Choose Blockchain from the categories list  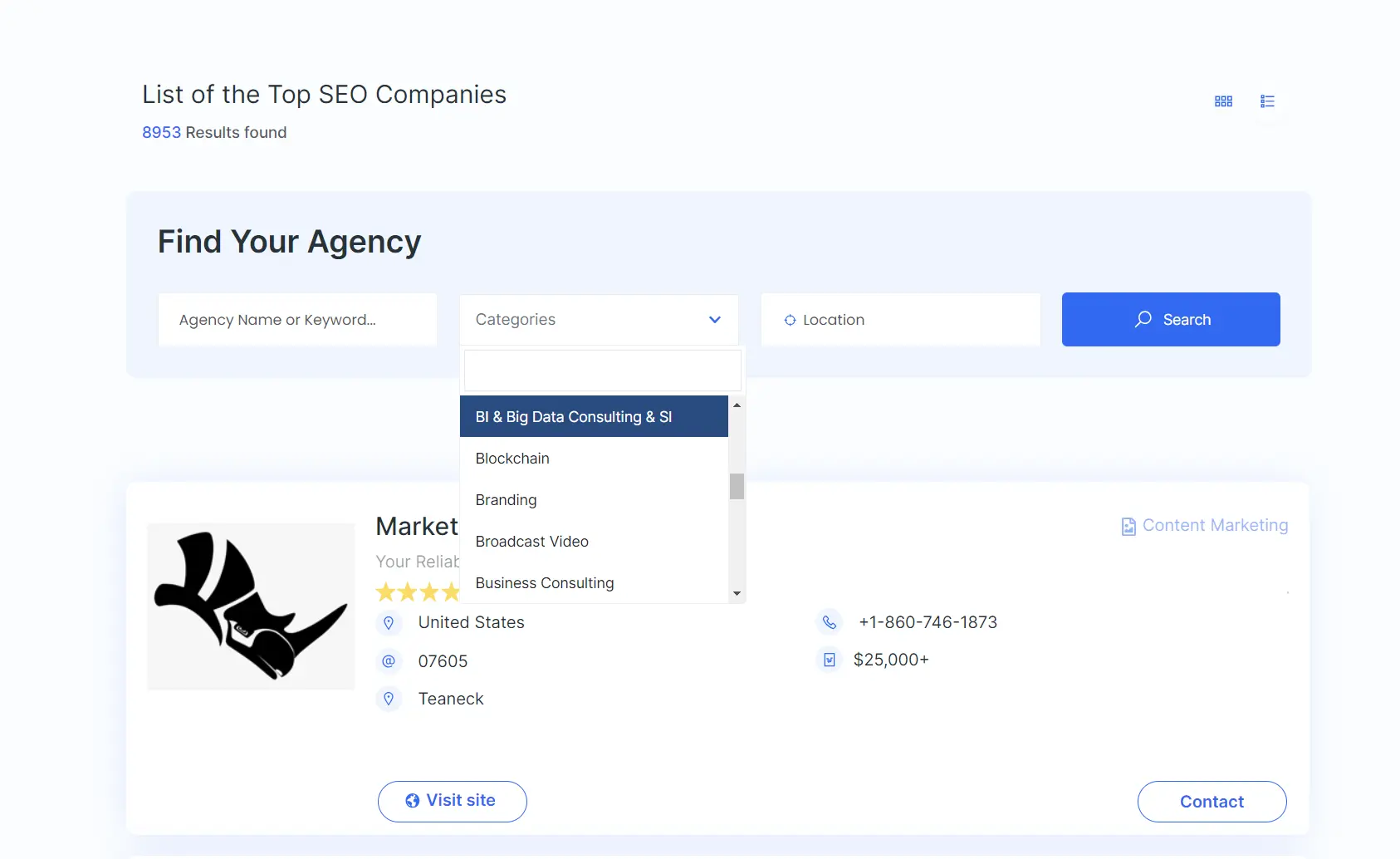(594, 458)
